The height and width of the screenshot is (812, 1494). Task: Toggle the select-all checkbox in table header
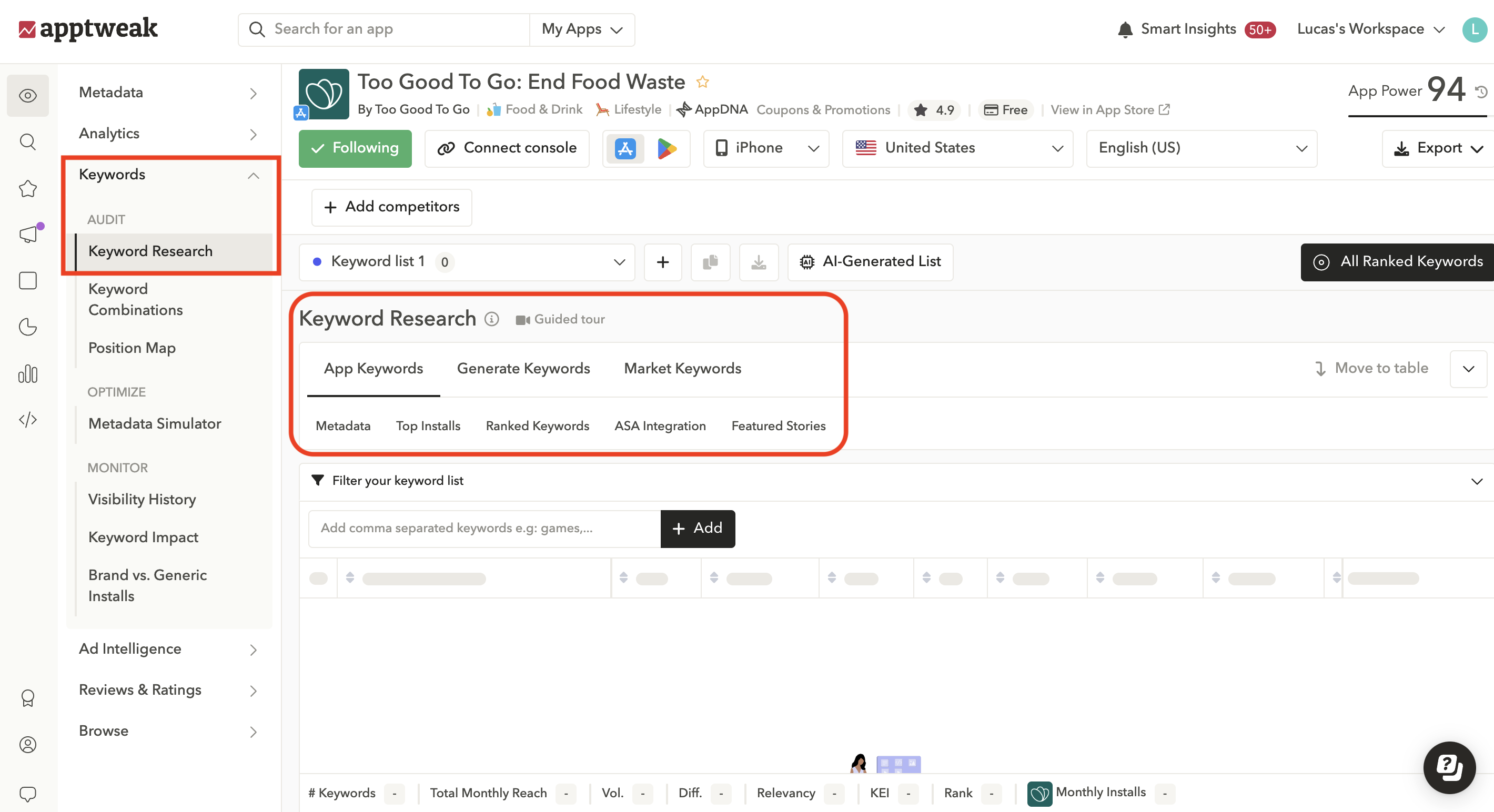pos(318,578)
